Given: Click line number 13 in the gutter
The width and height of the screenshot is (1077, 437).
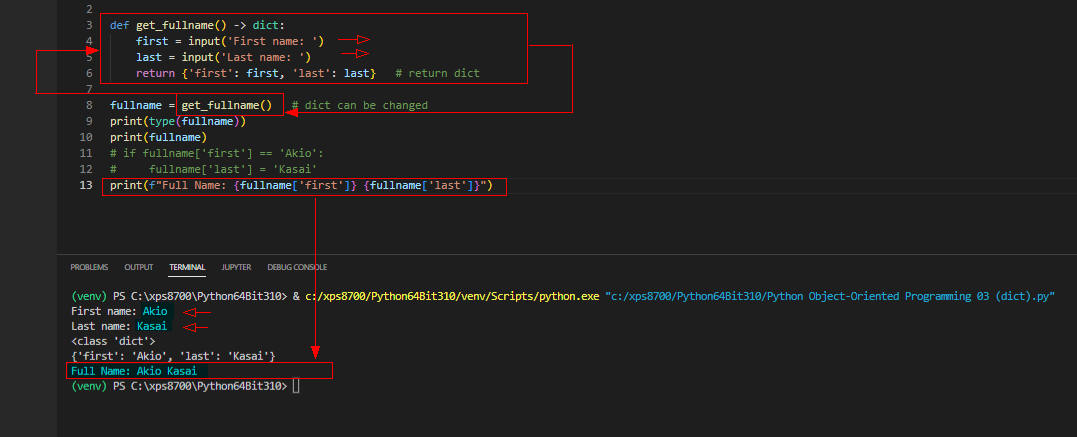Looking at the screenshot, I should [x=86, y=186].
